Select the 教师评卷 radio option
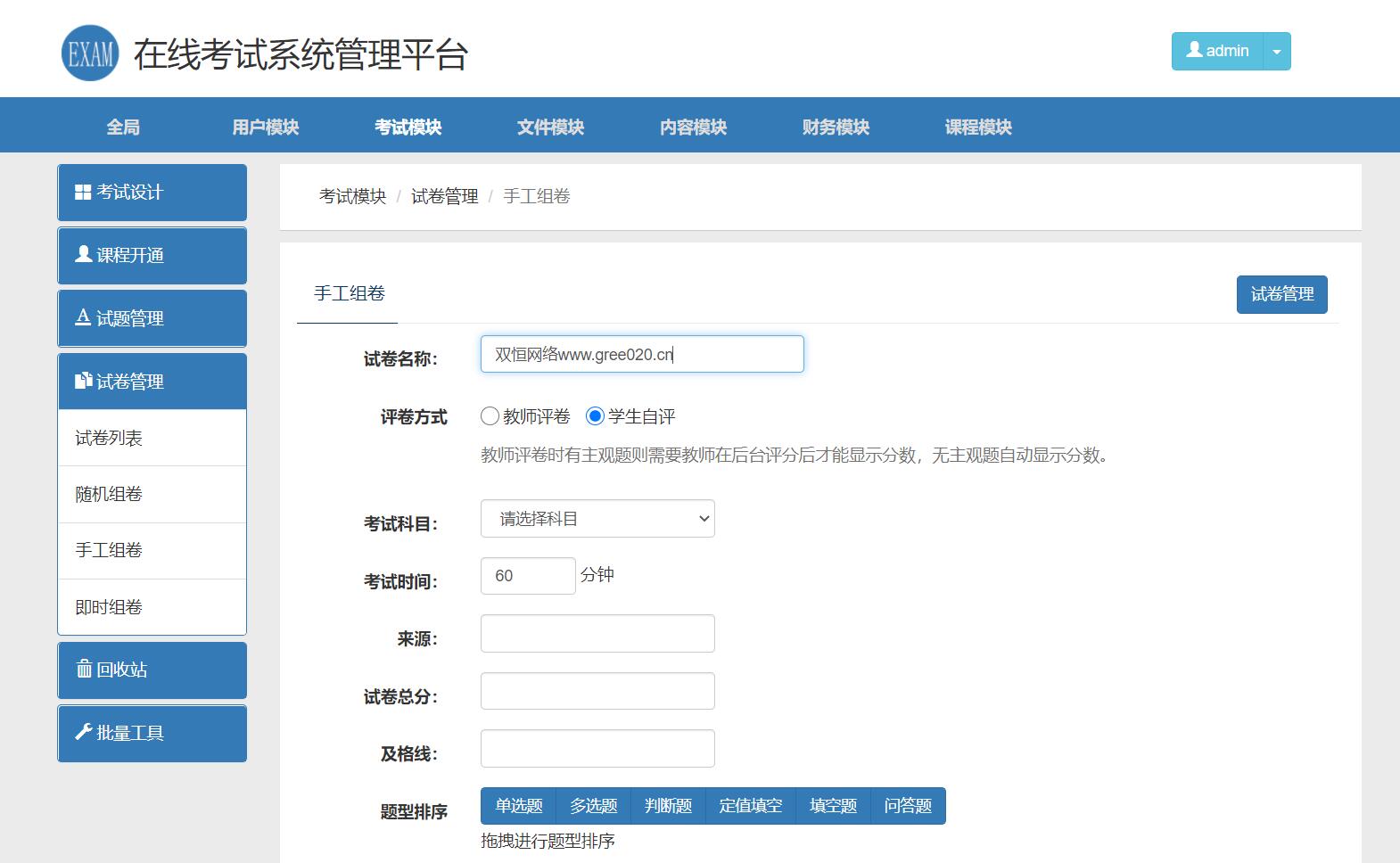The width and height of the screenshot is (1400, 863). [490, 416]
